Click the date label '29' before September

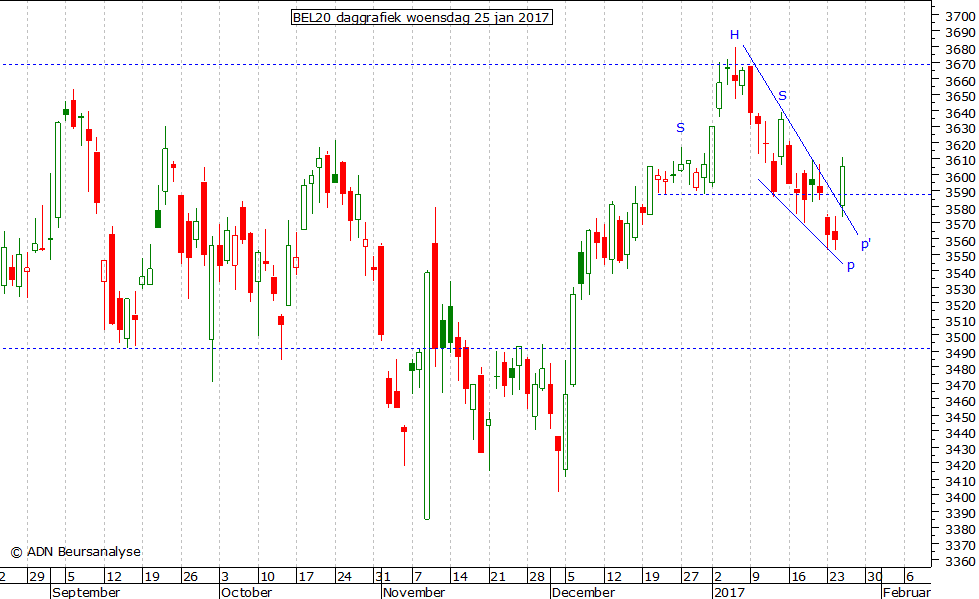pos(37,577)
